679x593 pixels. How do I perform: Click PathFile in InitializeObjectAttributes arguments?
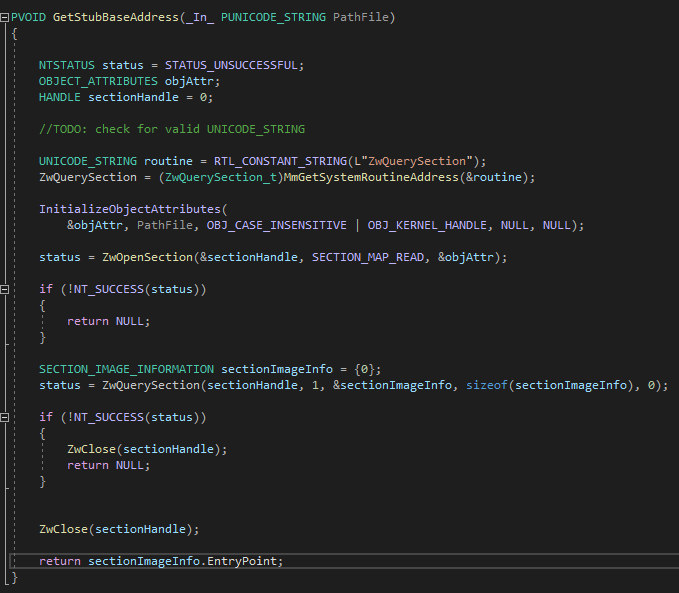point(165,226)
